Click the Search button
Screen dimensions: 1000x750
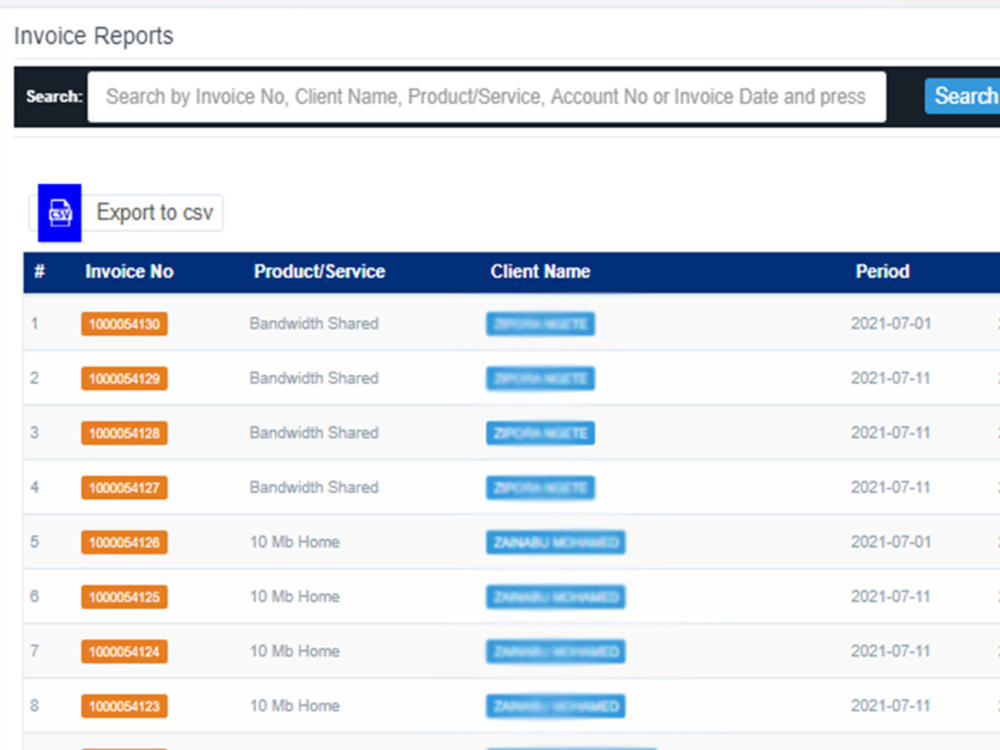click(x=962, y=96)
